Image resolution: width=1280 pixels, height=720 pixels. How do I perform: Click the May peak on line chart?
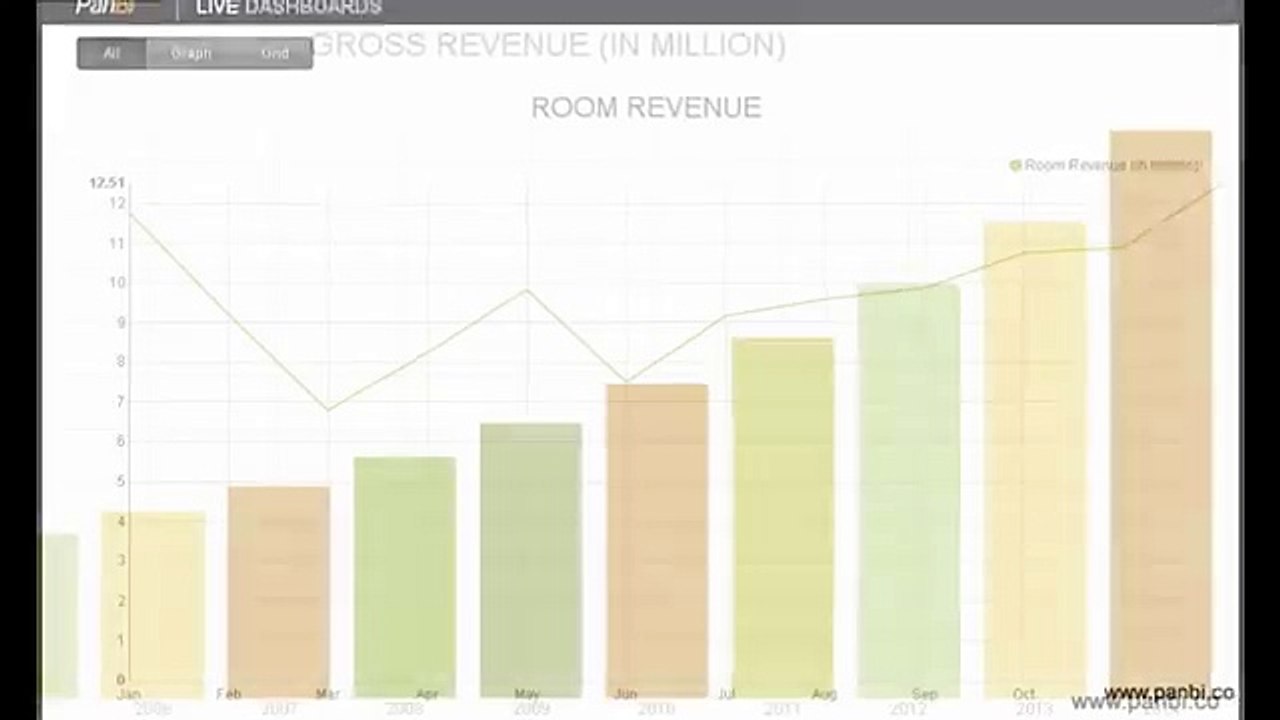point(527,290)
